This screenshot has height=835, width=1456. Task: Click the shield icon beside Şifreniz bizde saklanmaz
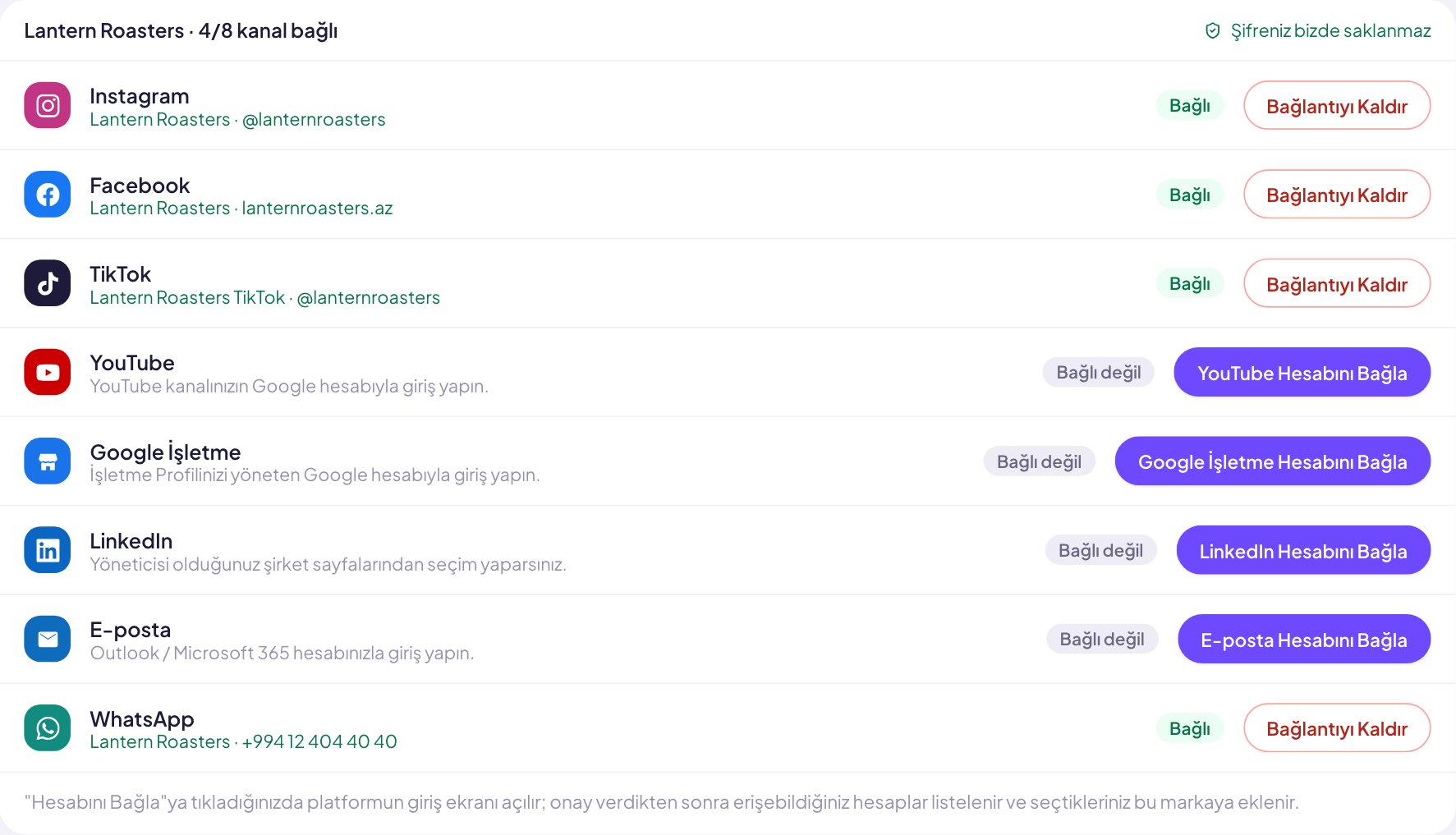(1212, 31)
